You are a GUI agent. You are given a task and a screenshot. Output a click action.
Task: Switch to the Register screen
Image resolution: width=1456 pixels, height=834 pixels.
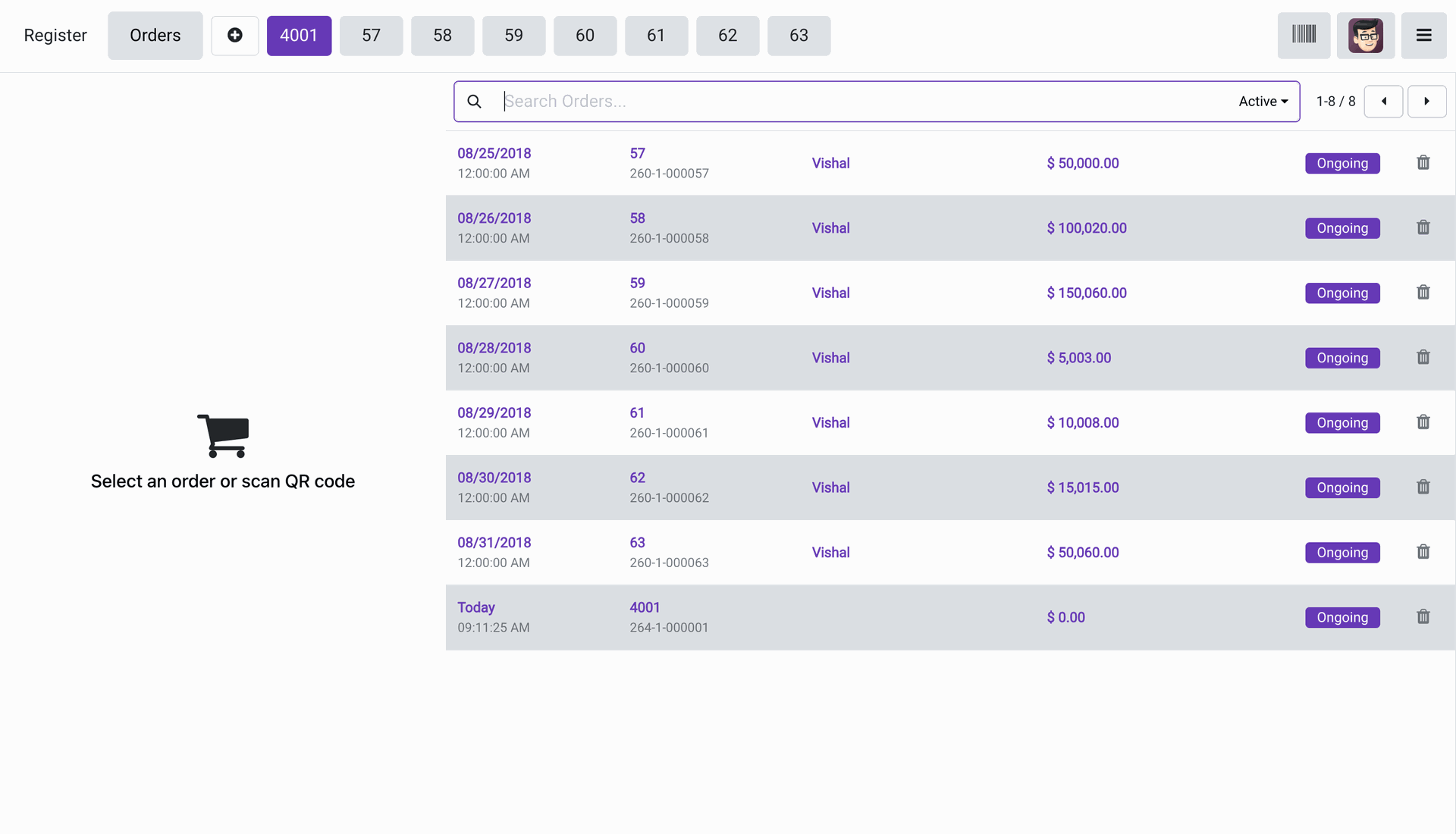[x=55, y=36]
